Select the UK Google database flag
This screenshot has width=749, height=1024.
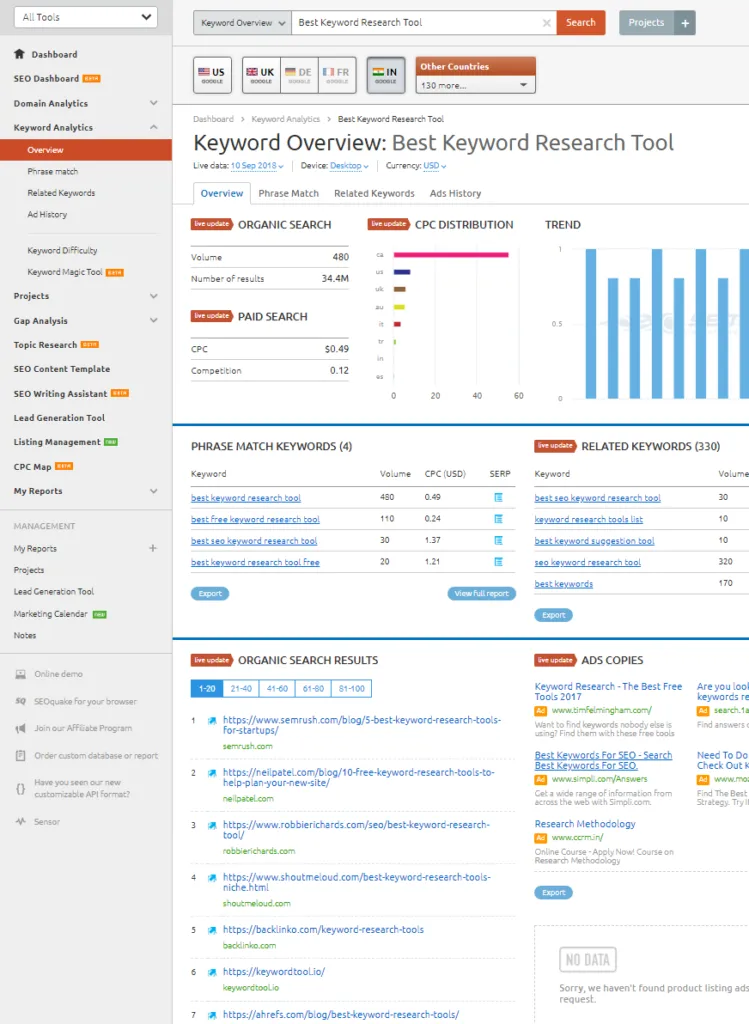pos(261,75)
